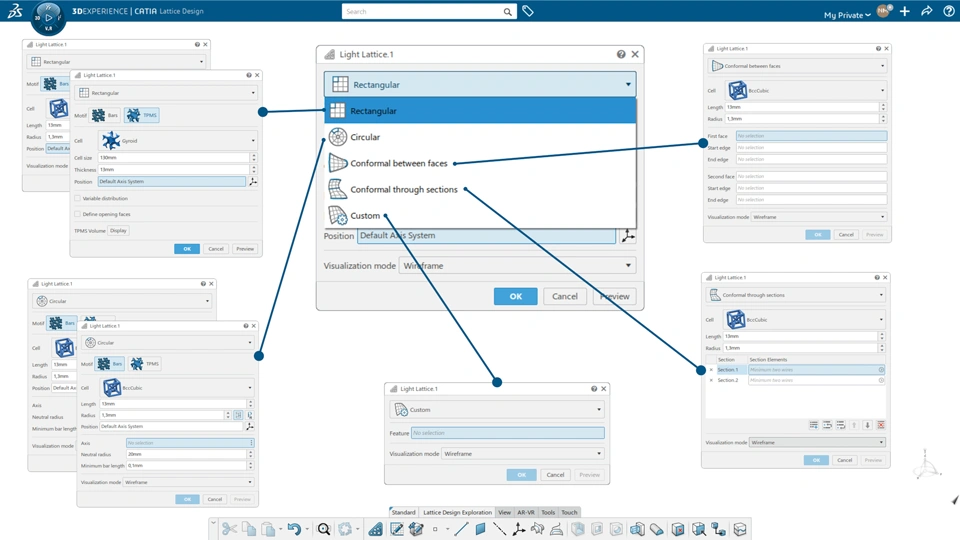The width and height of the screenshot is (960, 540).
Task: Open Conformal through sections type dropdown
Action: coord(796,295)
